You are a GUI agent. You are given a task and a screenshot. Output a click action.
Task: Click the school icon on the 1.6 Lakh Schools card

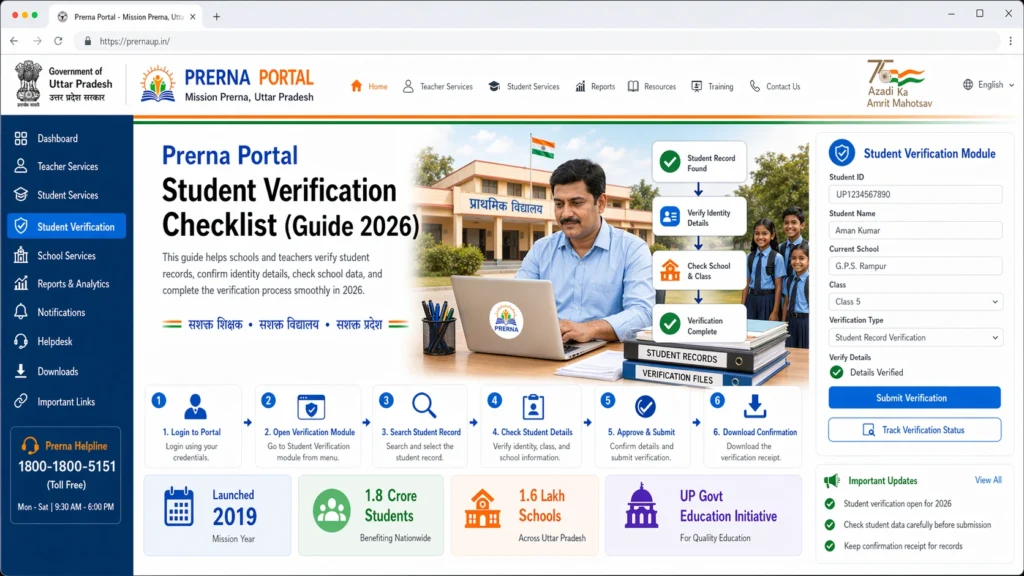point(482,510)
